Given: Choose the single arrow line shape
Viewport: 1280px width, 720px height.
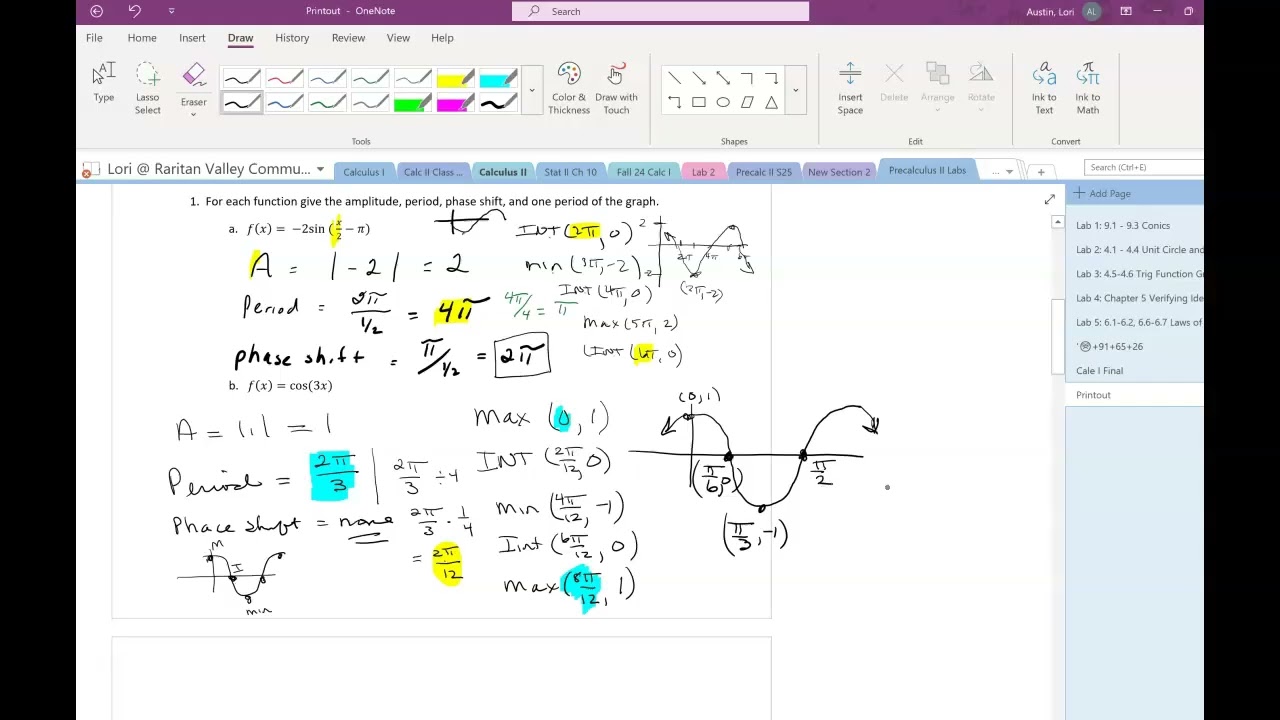Looking at the screenshot, I should (699, 78).
